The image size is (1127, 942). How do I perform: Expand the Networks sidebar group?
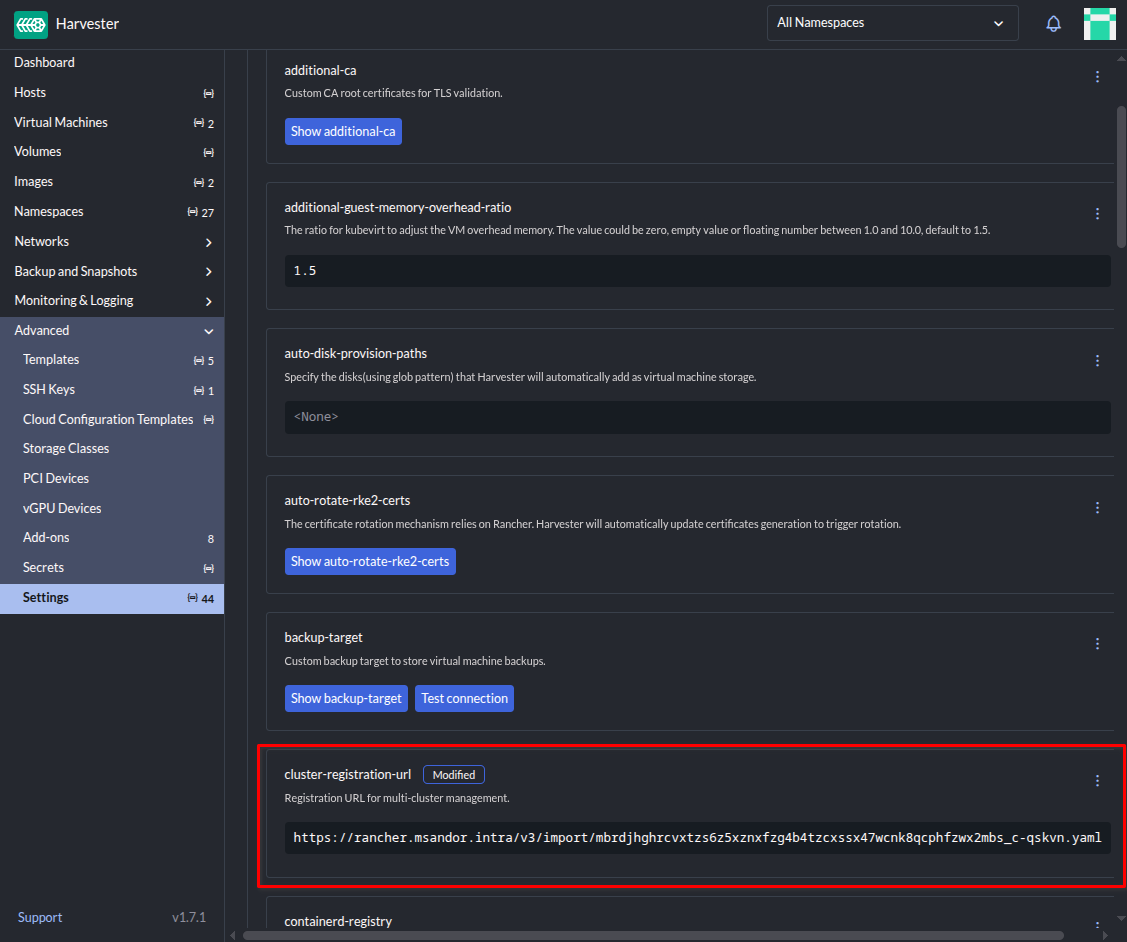[x=208, y=242]
